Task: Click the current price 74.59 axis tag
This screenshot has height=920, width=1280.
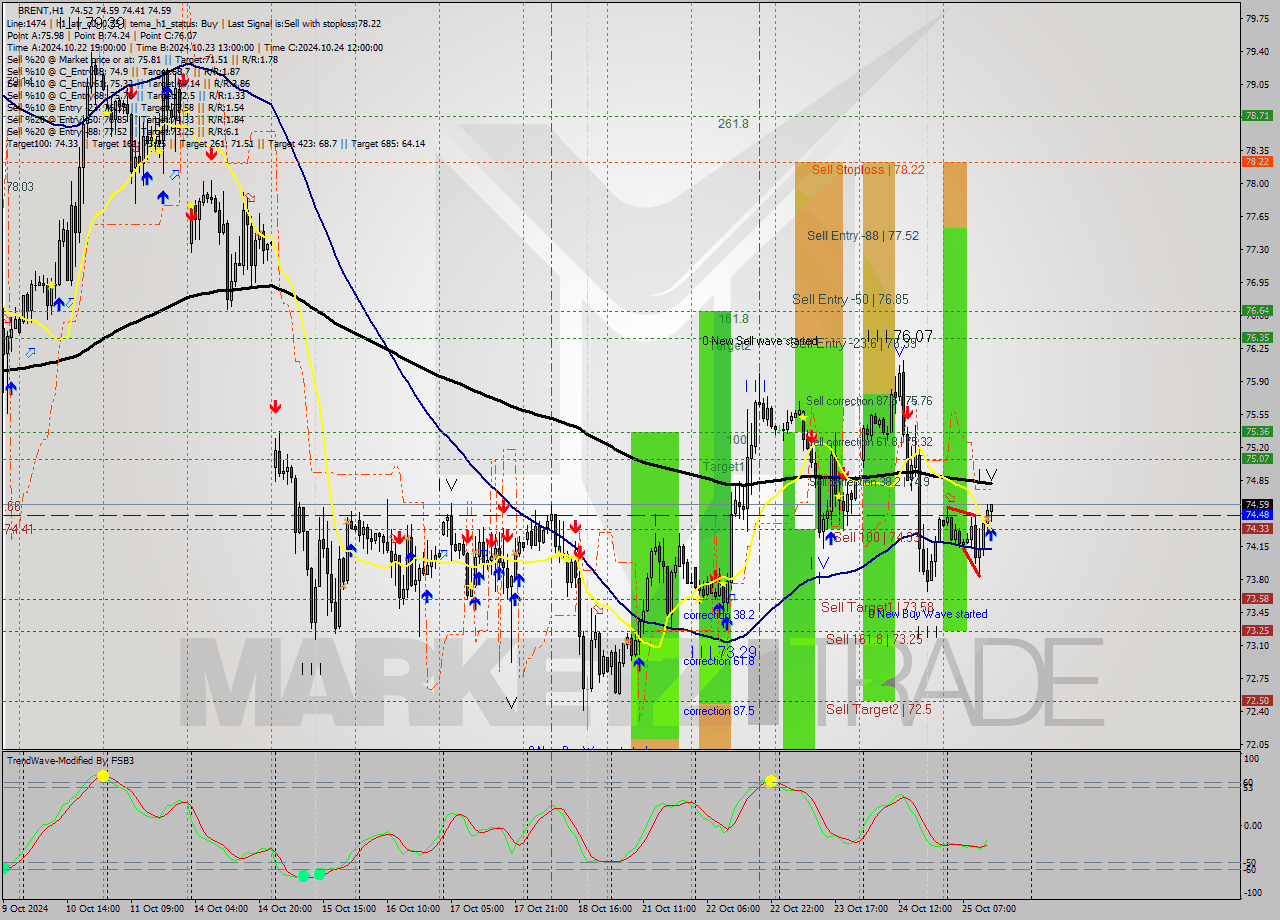Action: 1257,504
